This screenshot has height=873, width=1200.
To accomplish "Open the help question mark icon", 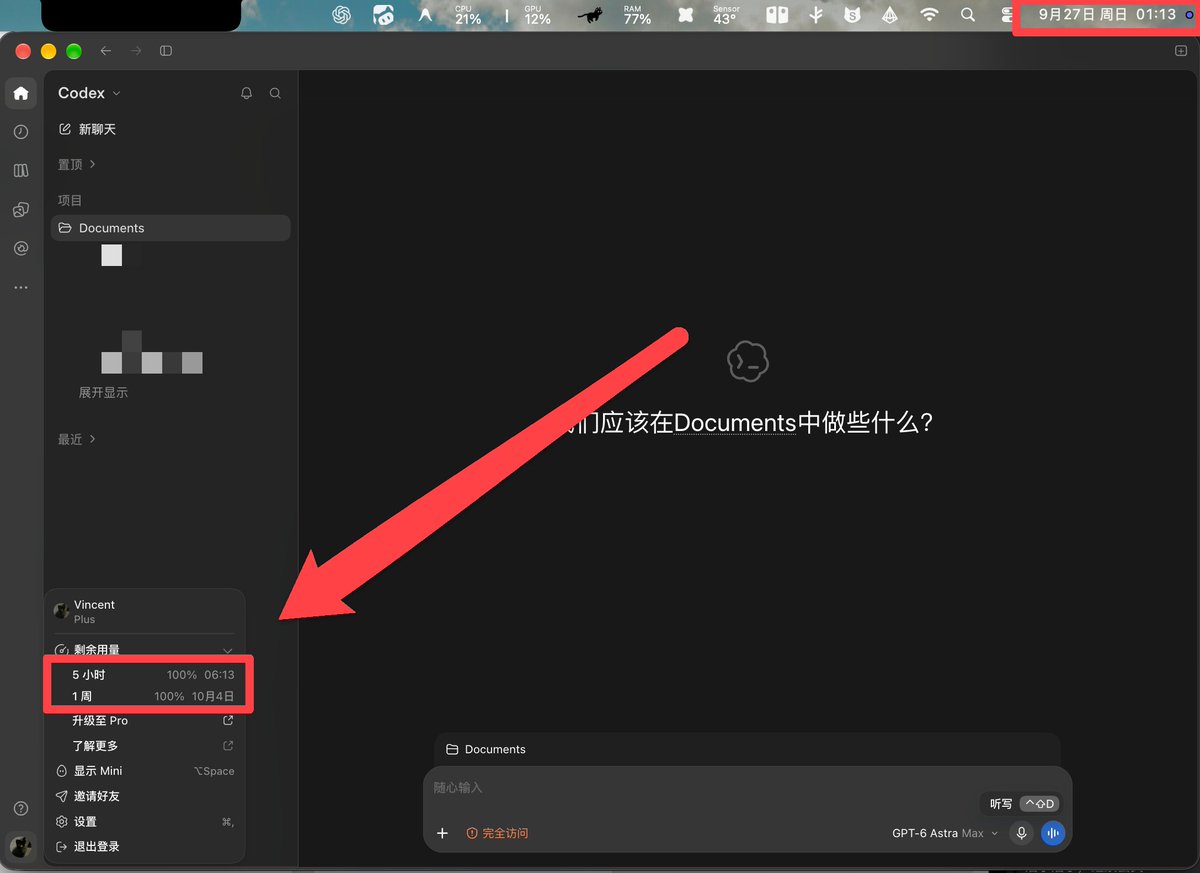I will 21,808.
